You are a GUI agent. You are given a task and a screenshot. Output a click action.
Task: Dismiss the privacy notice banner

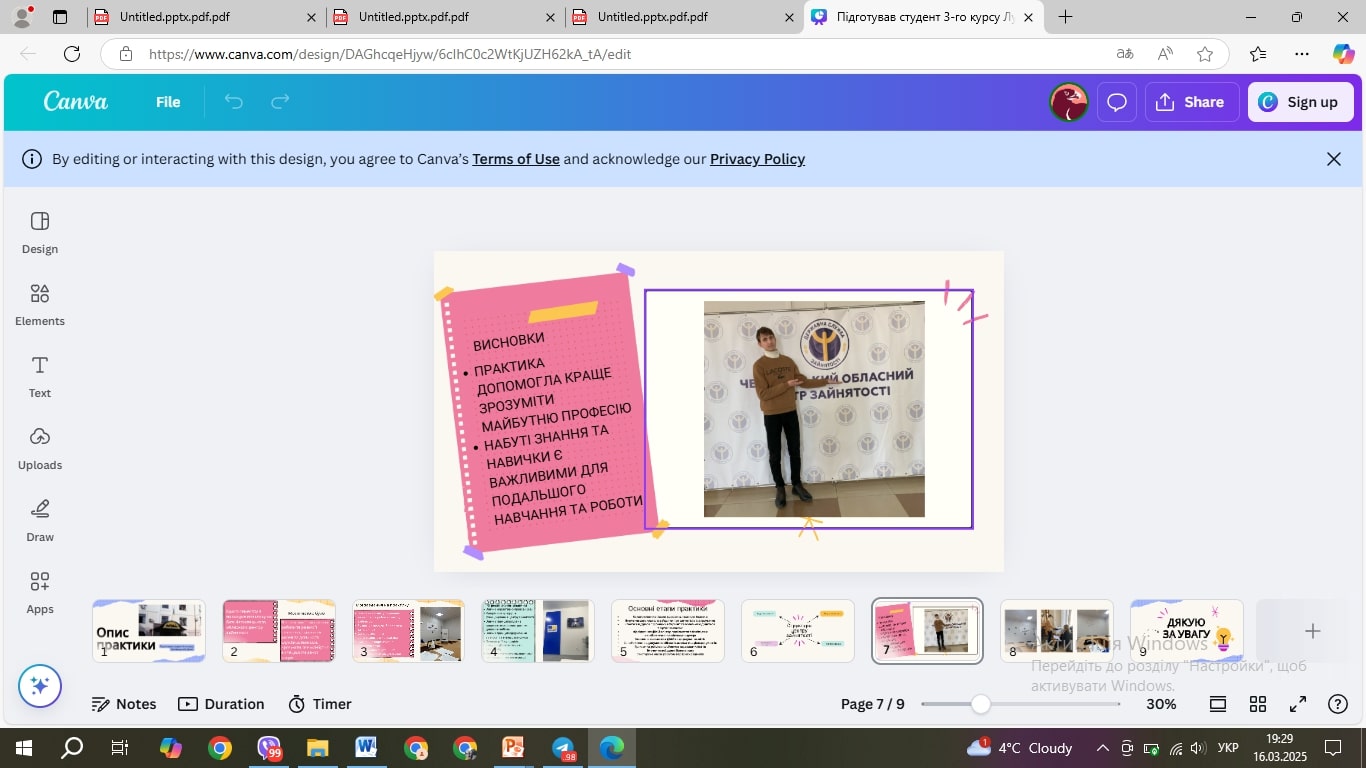tap(1333, 159)
